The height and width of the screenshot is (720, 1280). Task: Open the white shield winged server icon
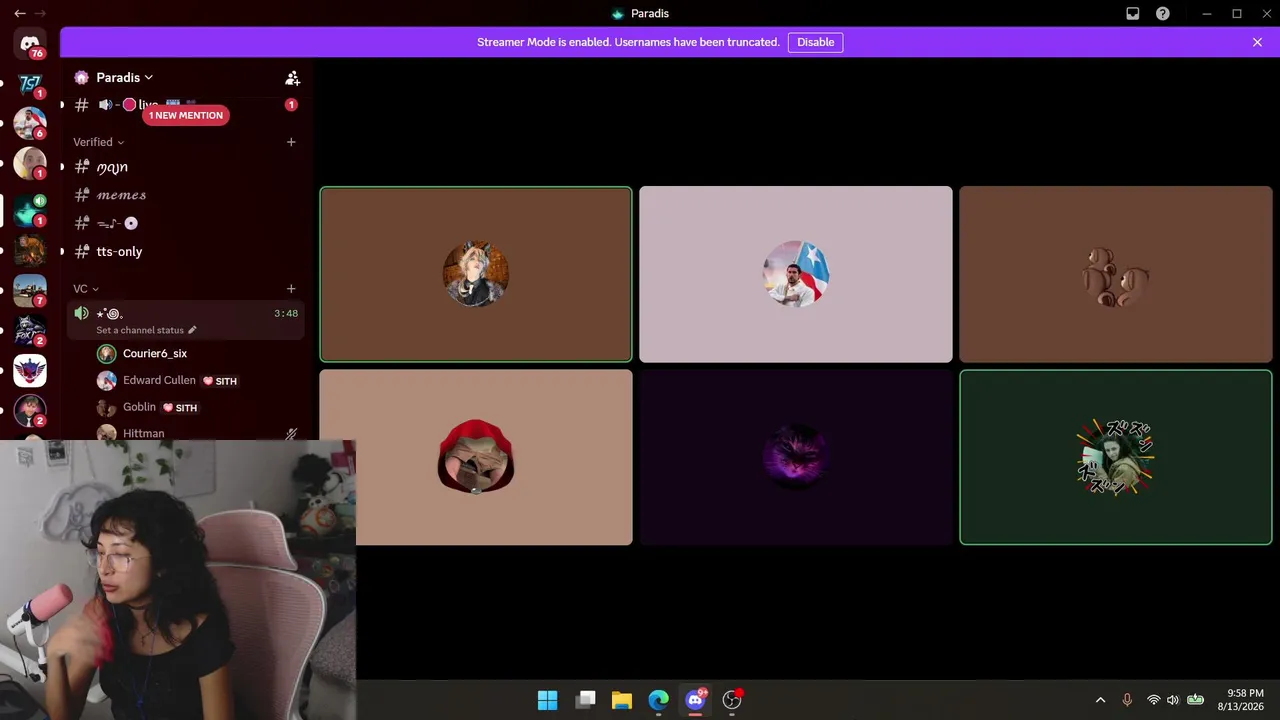[30, 370]
